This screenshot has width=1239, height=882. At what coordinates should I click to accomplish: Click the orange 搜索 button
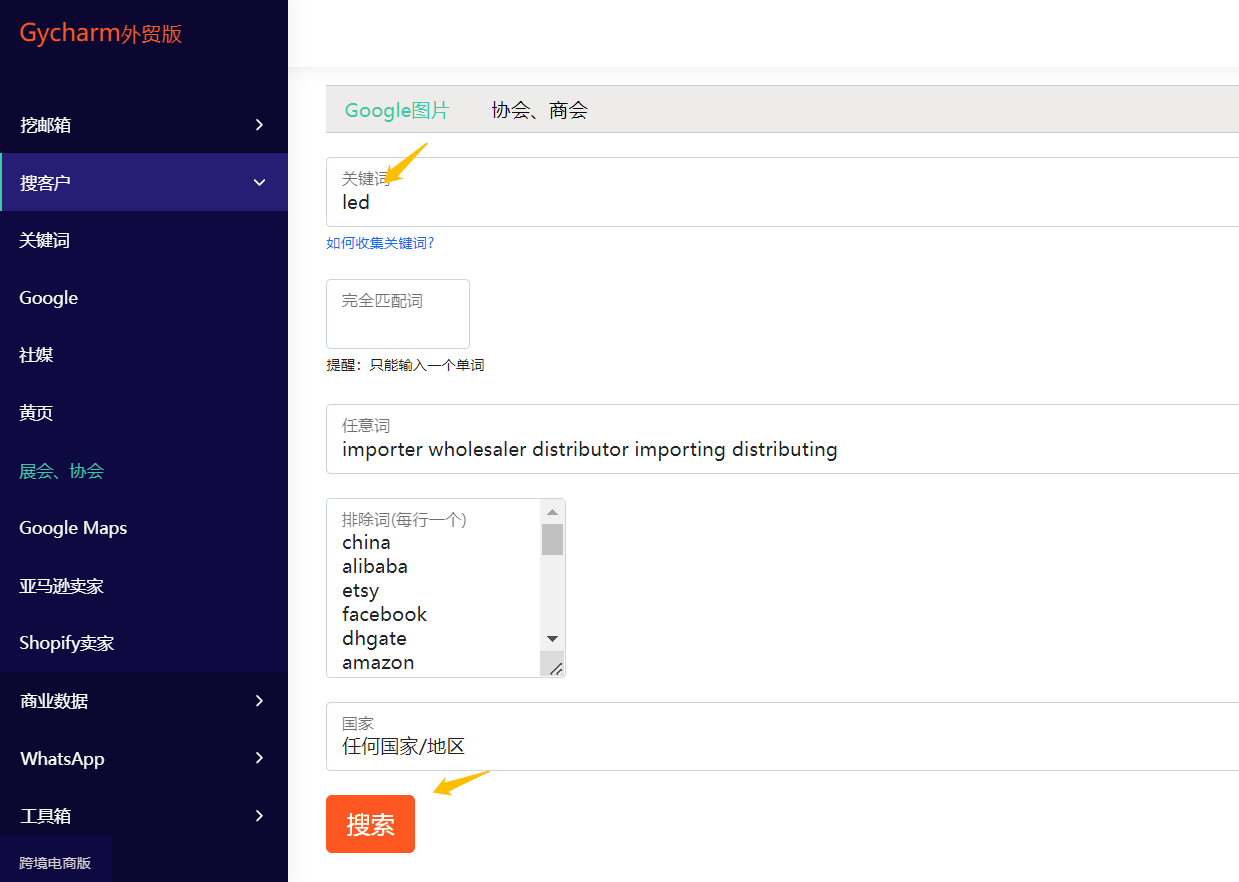click(370, 824)
